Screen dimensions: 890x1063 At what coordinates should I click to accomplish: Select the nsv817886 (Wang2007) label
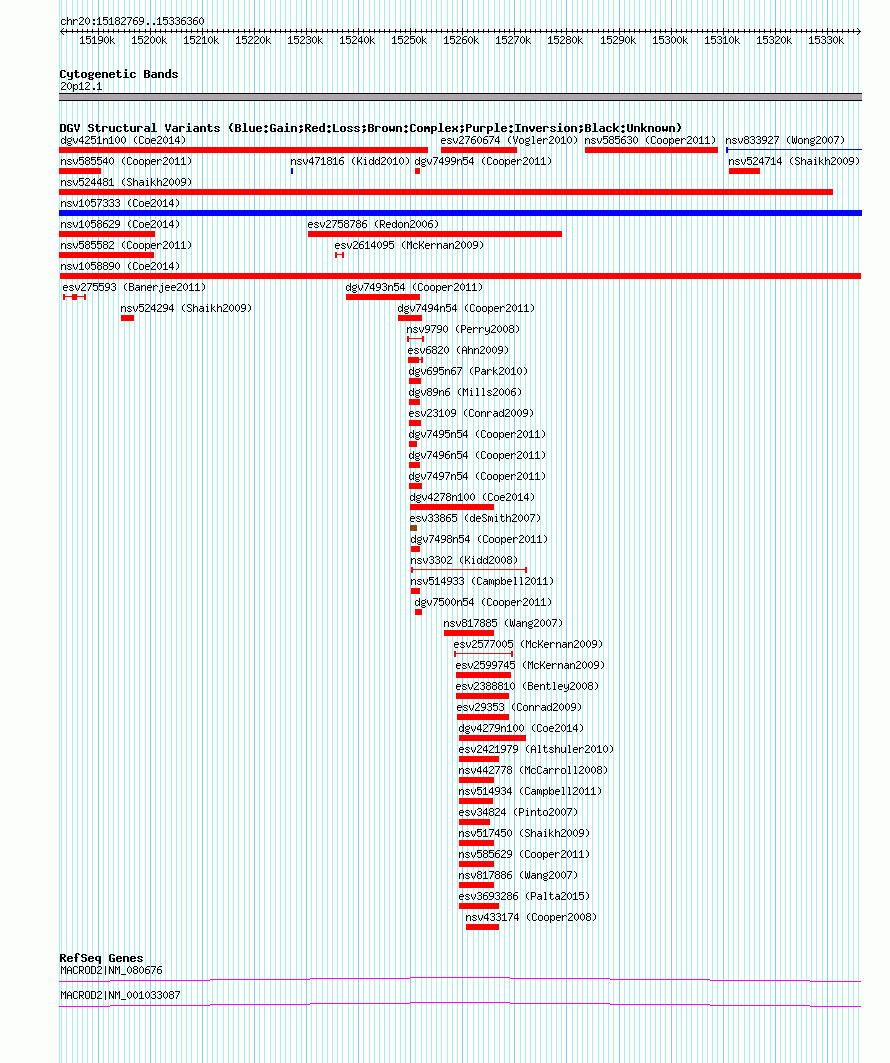pyautogui.click(x=519, y=876)
